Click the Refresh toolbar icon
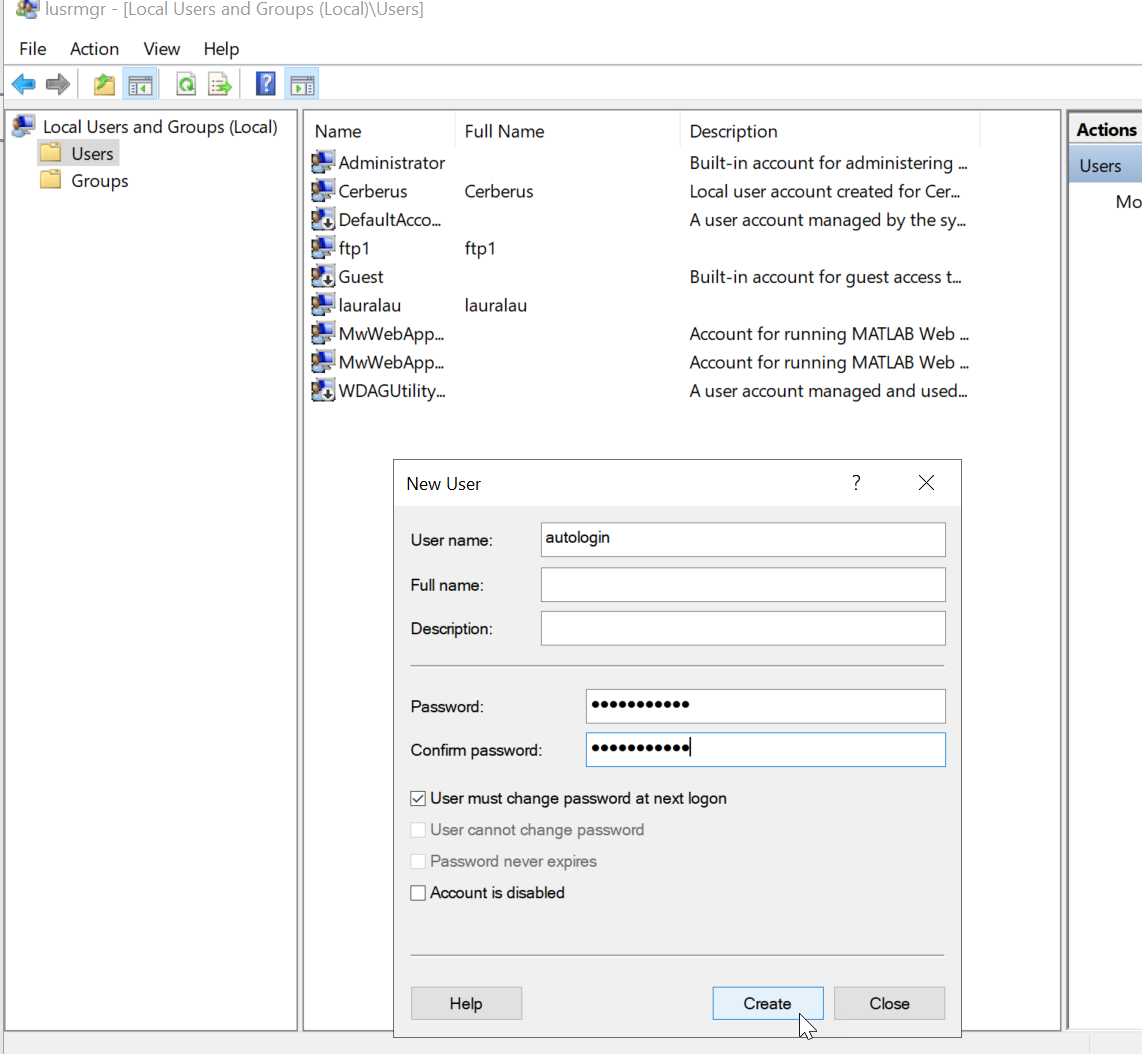1142x1054 pixels. (186, 85)
